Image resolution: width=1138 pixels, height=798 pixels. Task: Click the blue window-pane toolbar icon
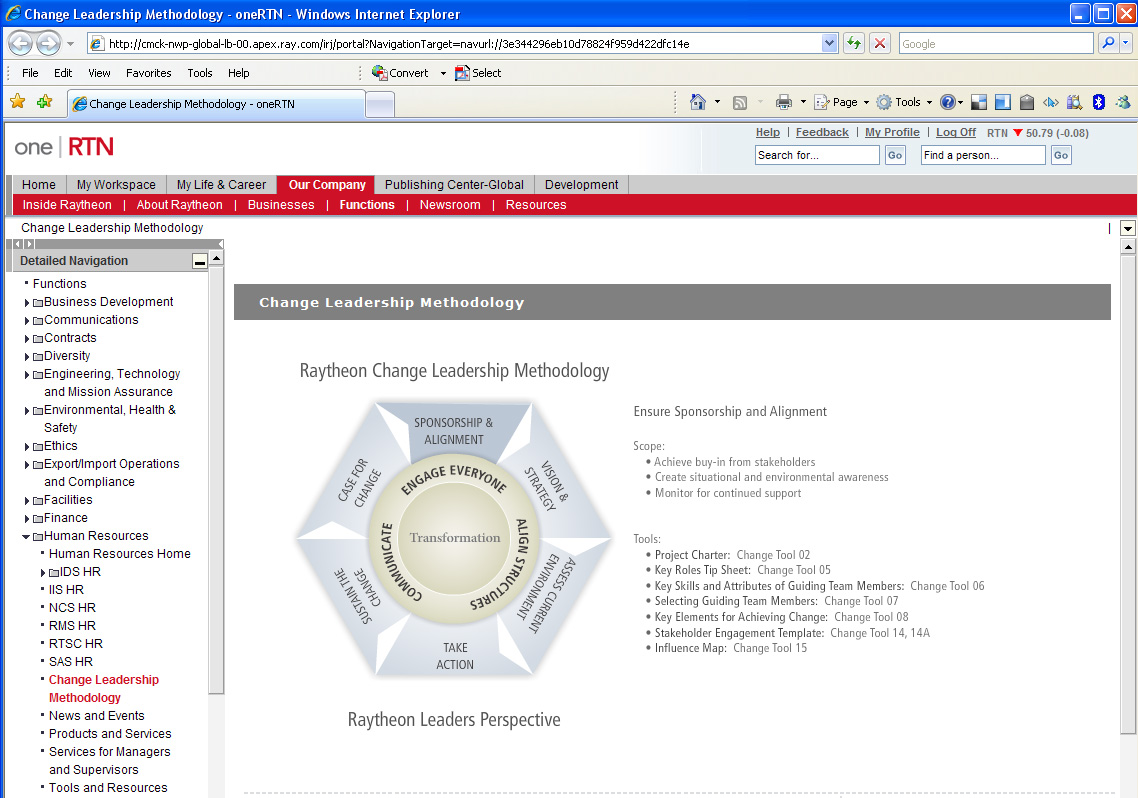point(1002,102)
